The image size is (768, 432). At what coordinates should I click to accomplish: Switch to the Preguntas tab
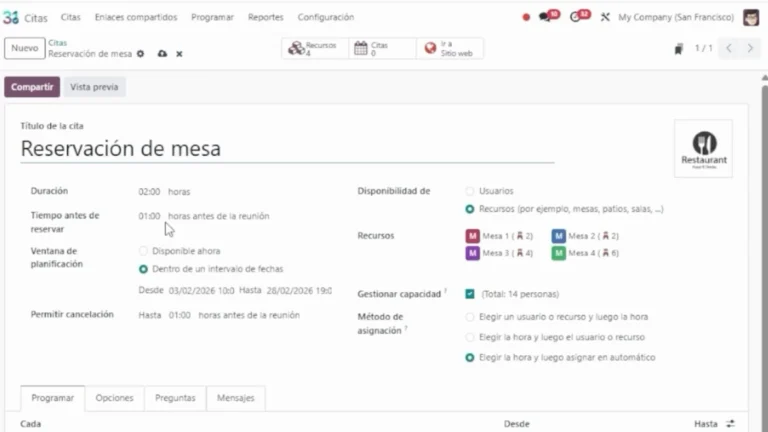pos(175,398)
